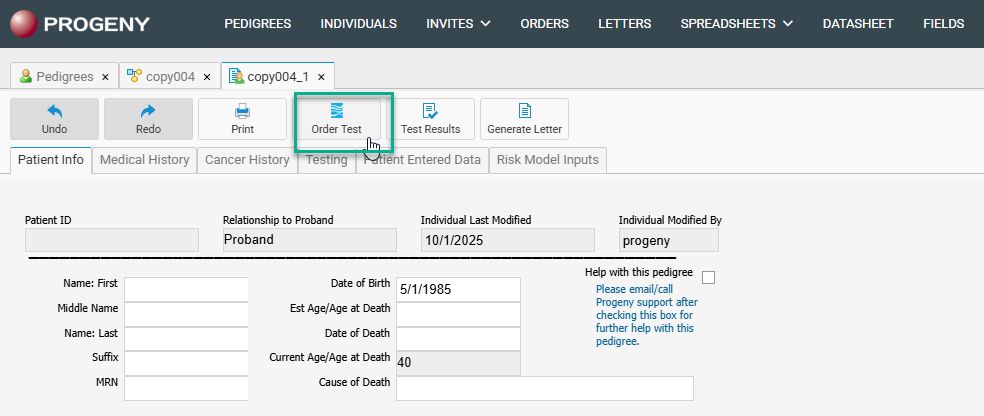The image size is (984, 416).
Task: Click the Generate Letter toolbar button
Action: click(524, 118)
